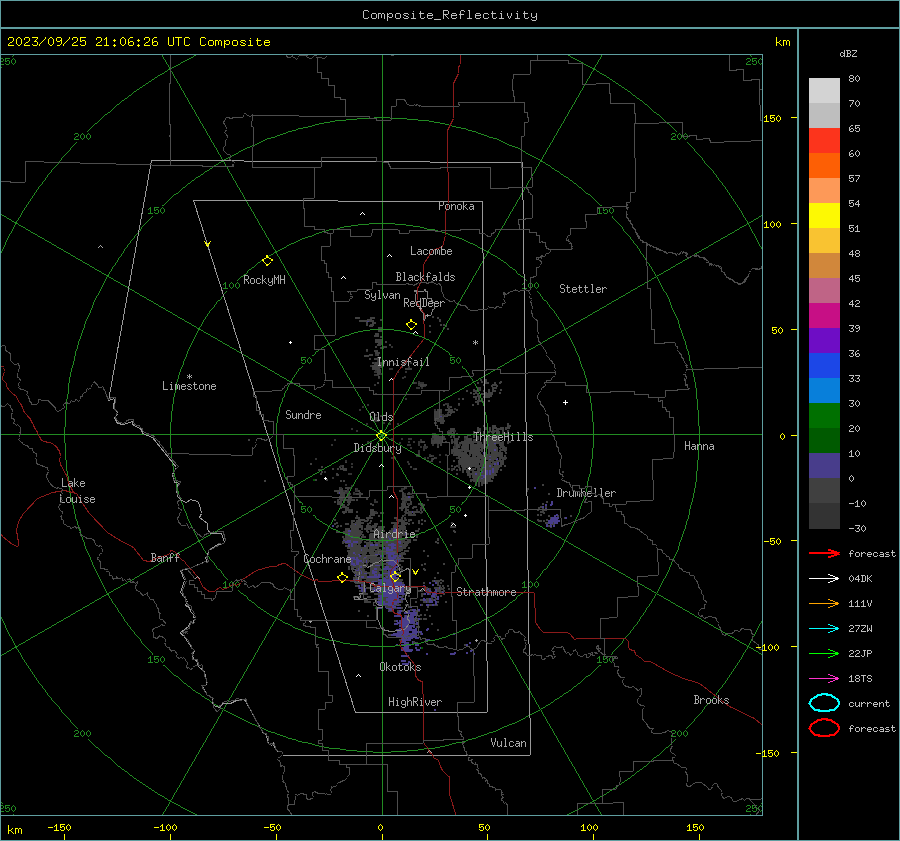This screenshot has height=841, width=900.
Task: Click the white cross marker west of Hanna
Action: pos(565,402)
